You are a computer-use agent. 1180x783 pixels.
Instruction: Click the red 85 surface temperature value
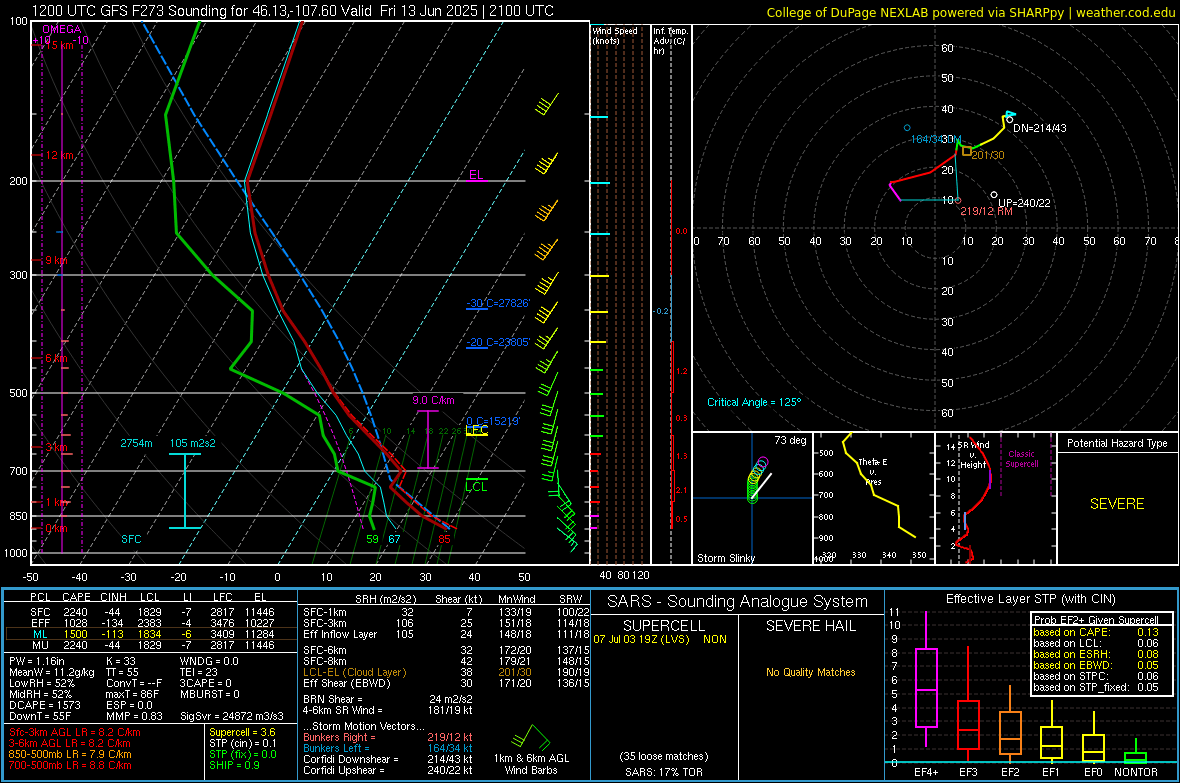point(445,539)
